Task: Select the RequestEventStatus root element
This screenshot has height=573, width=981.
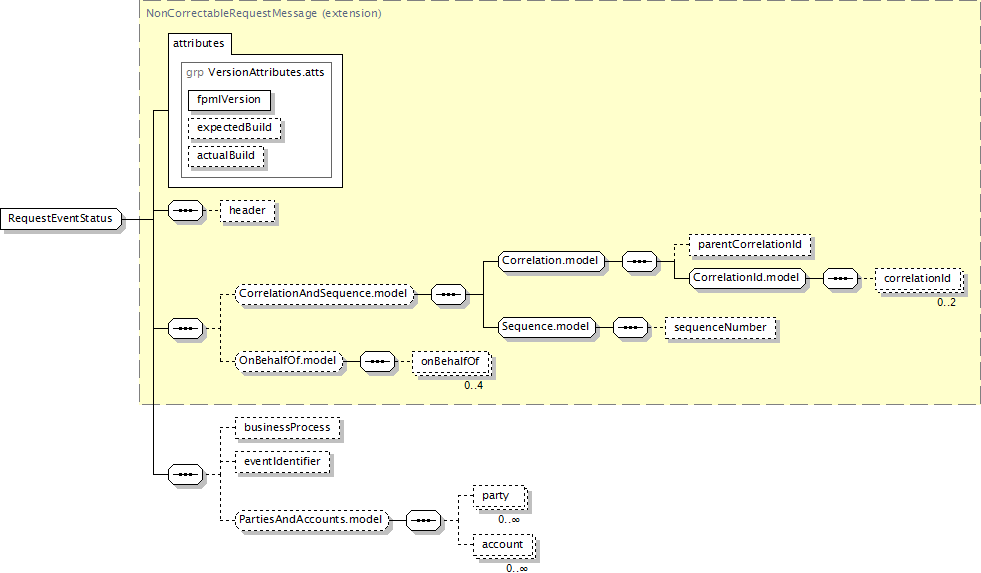Action: 61,219
